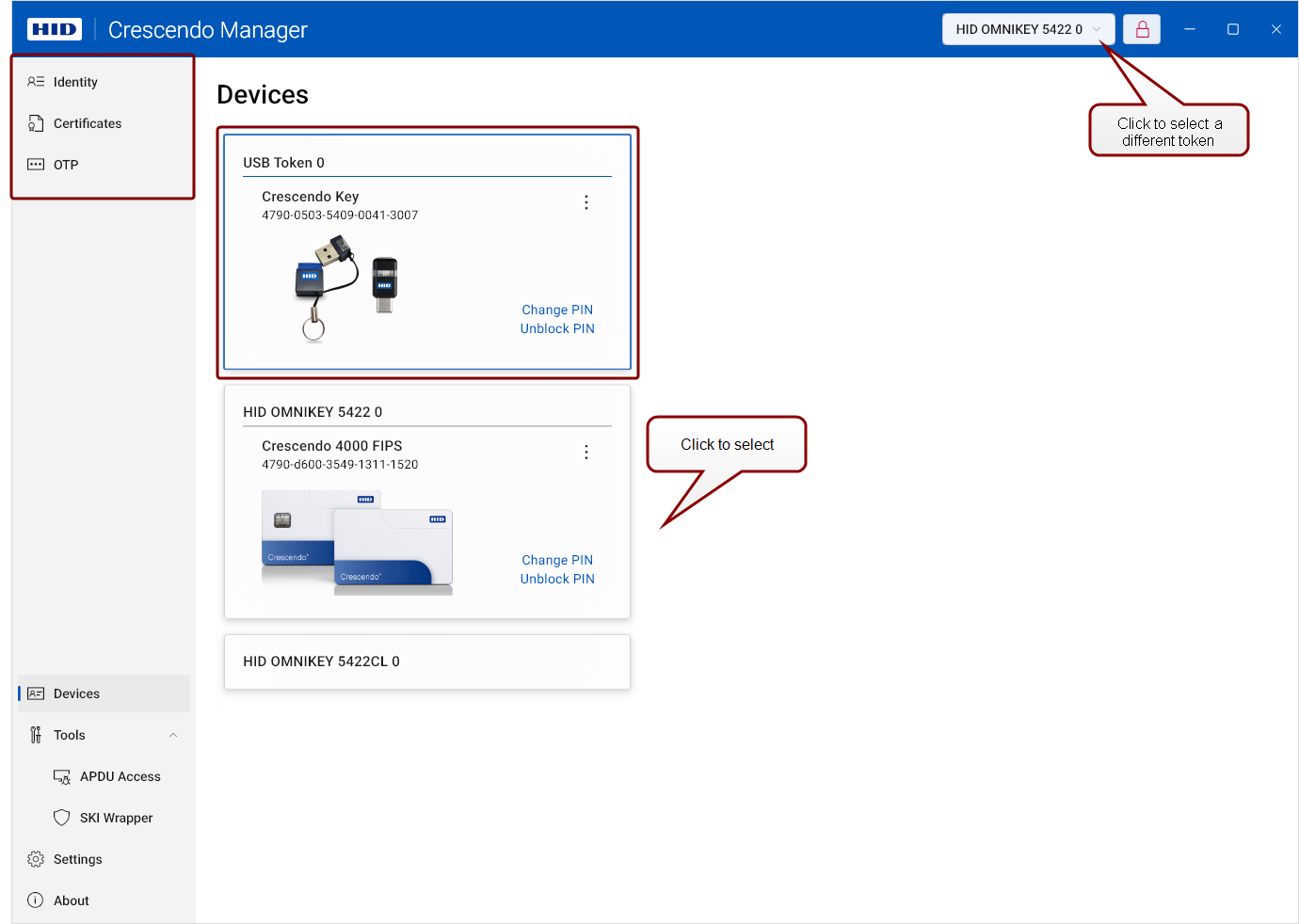Click the HID OMNIKEY 5422 0 card heading
This screenshot has height=924, width=1299.
(x=313, y=412)
